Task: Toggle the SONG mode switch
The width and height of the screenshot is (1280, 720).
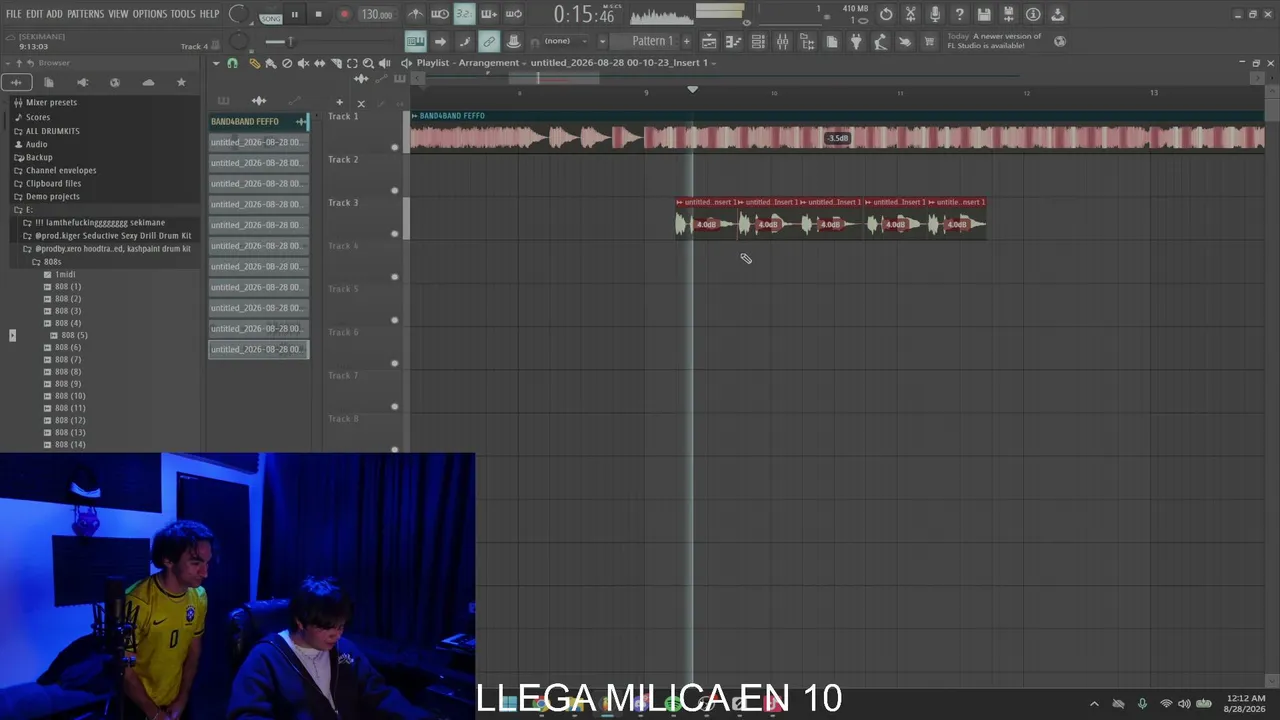Action: click(271, 18)
